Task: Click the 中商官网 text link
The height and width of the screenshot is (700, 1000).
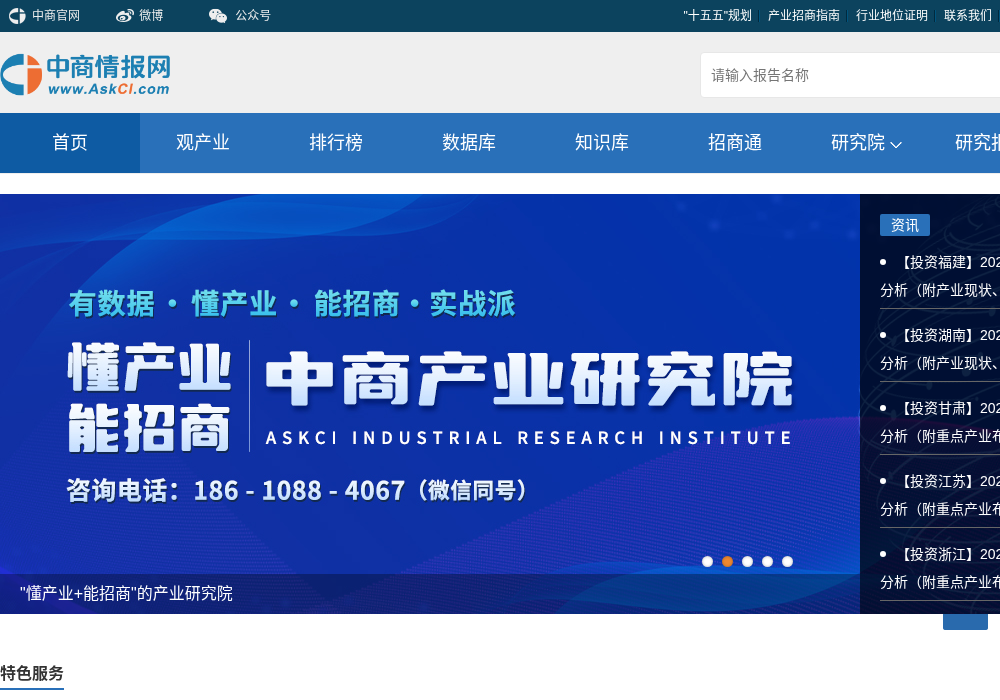Action: click(x=56, y=15)
